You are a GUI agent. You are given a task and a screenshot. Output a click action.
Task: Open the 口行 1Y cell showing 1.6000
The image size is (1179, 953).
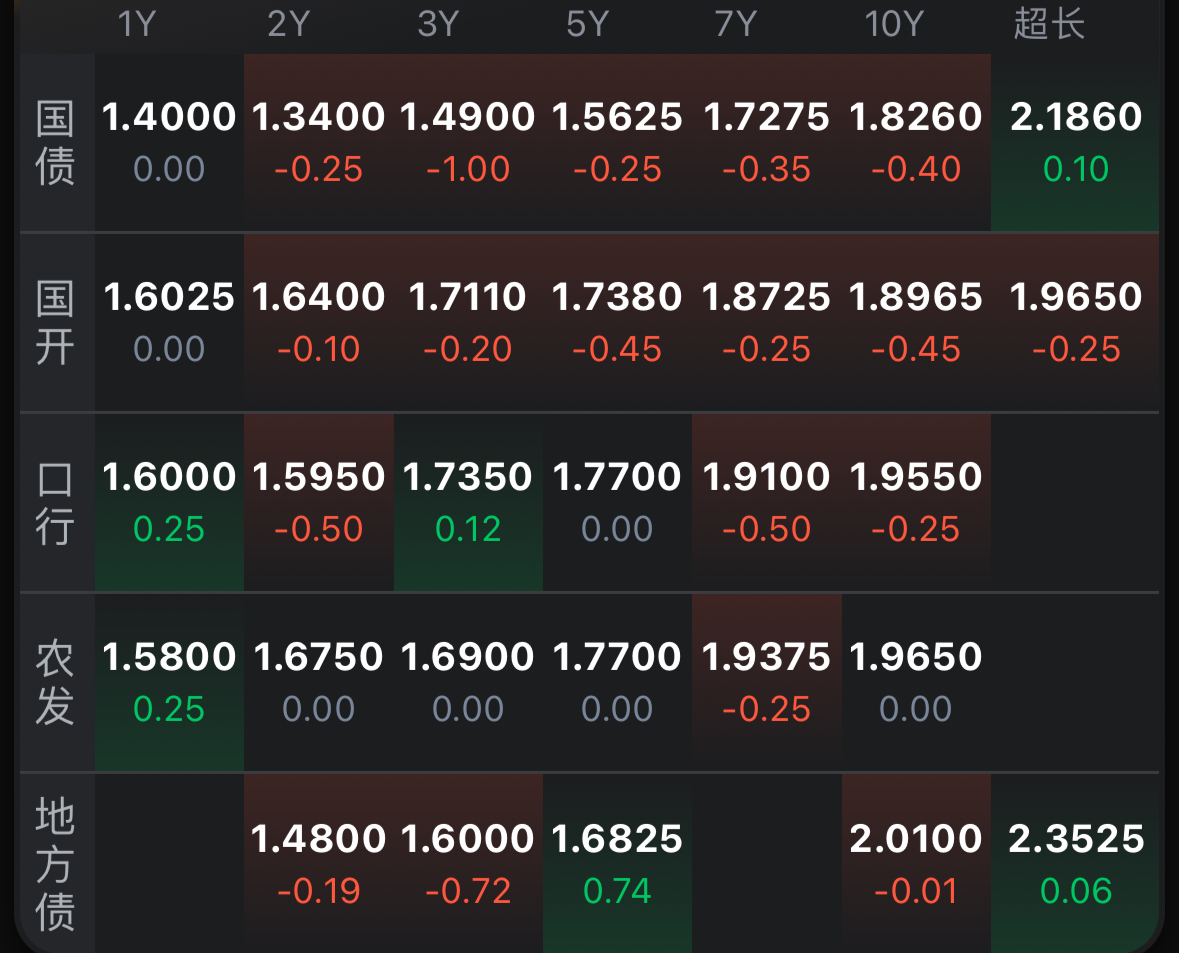point(169,501)
